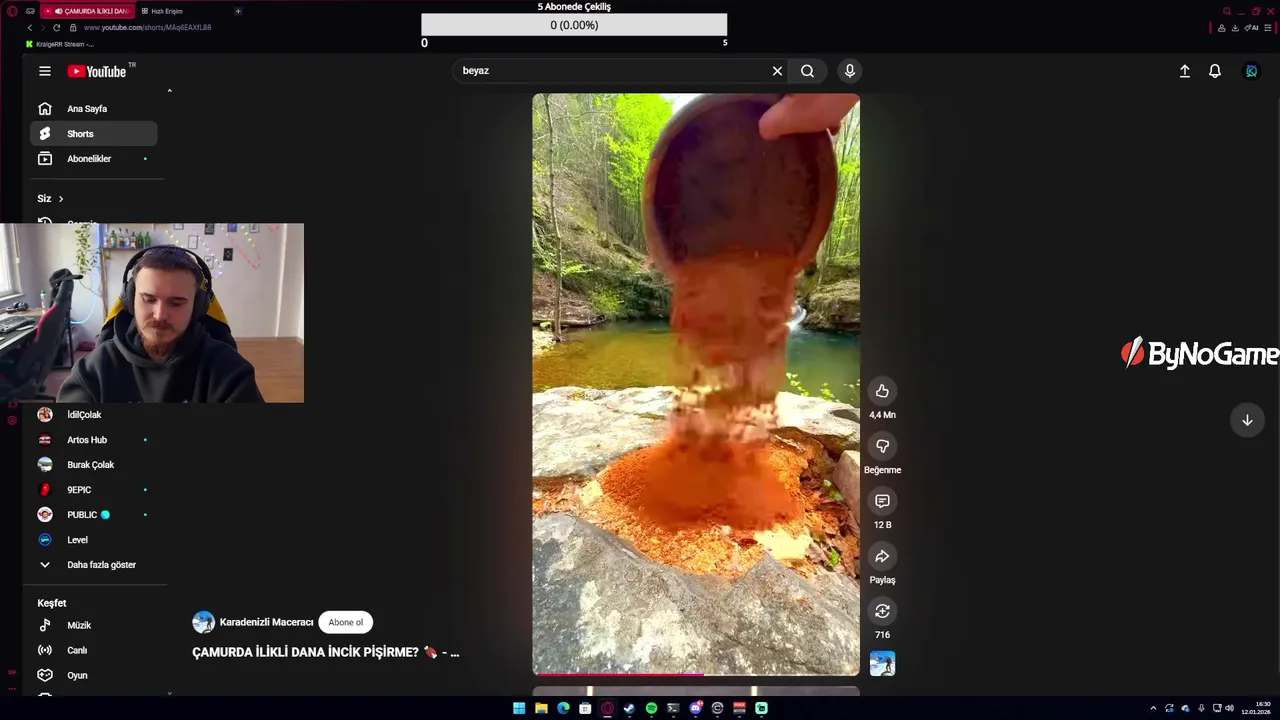
Task: Expand Daha fazla göster subscriptions
Action: [94, 565]
